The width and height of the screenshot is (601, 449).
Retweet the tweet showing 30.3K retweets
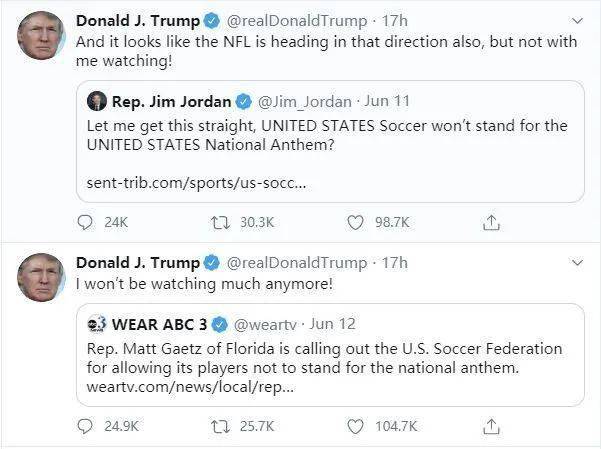[x=220, y=222]
